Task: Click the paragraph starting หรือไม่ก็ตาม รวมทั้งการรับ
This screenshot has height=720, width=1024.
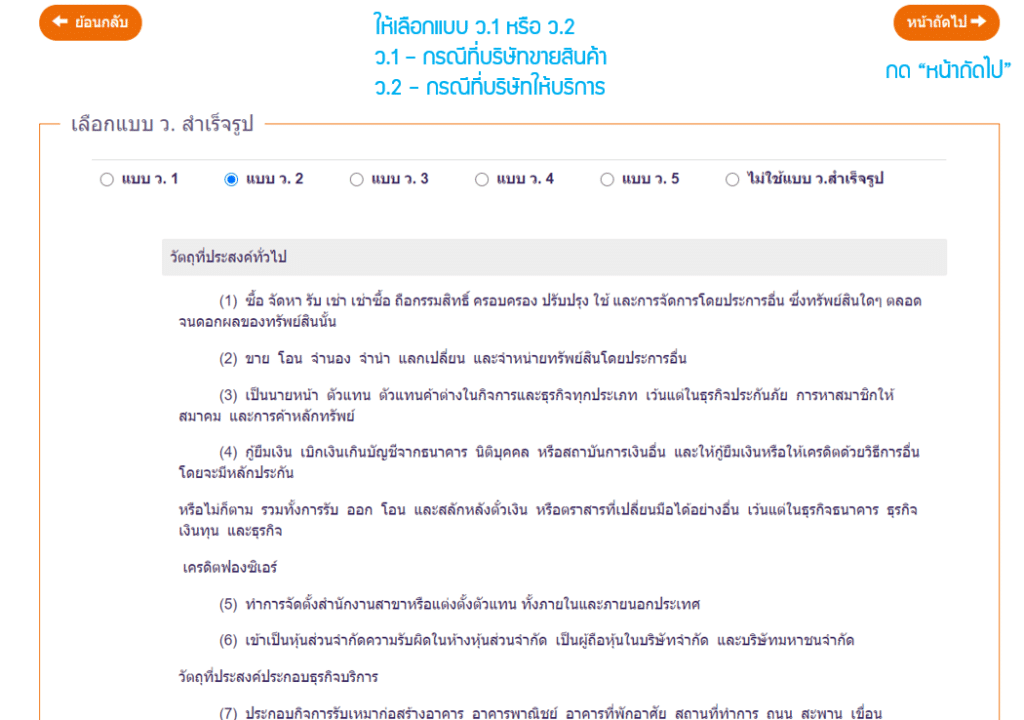Action: coord(548,519)
